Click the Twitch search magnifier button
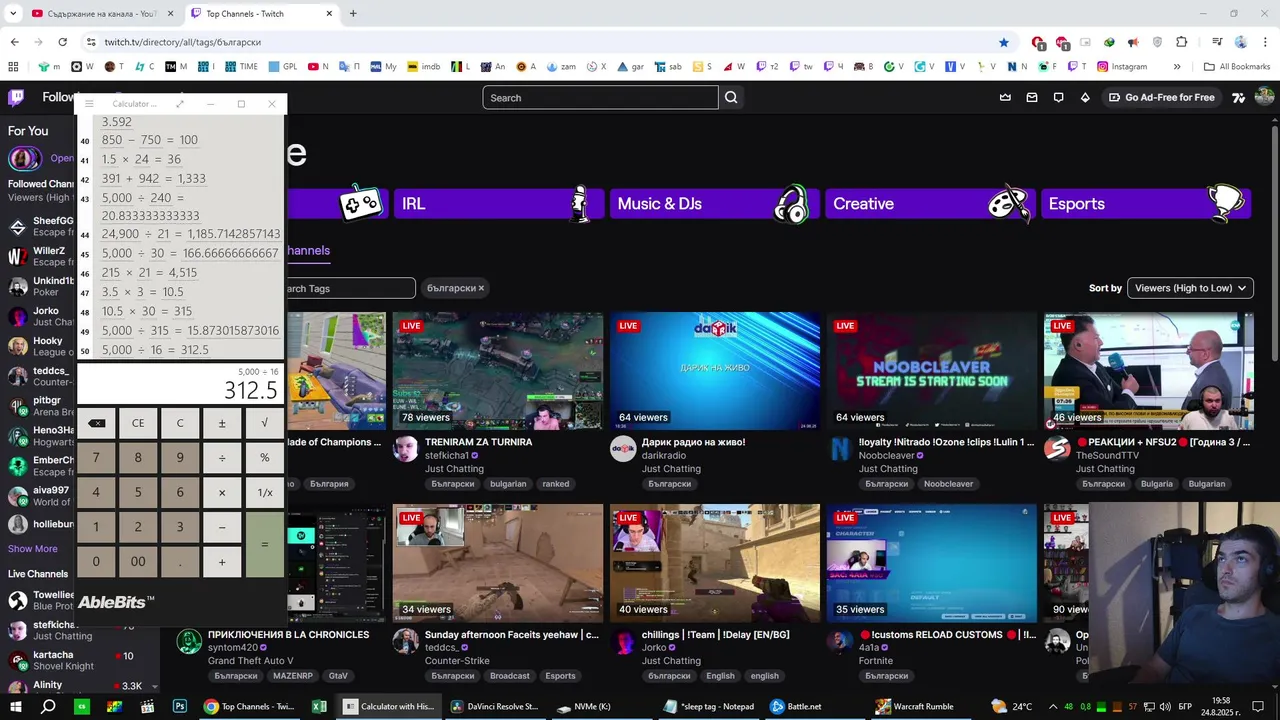 [x=731, y=97]
